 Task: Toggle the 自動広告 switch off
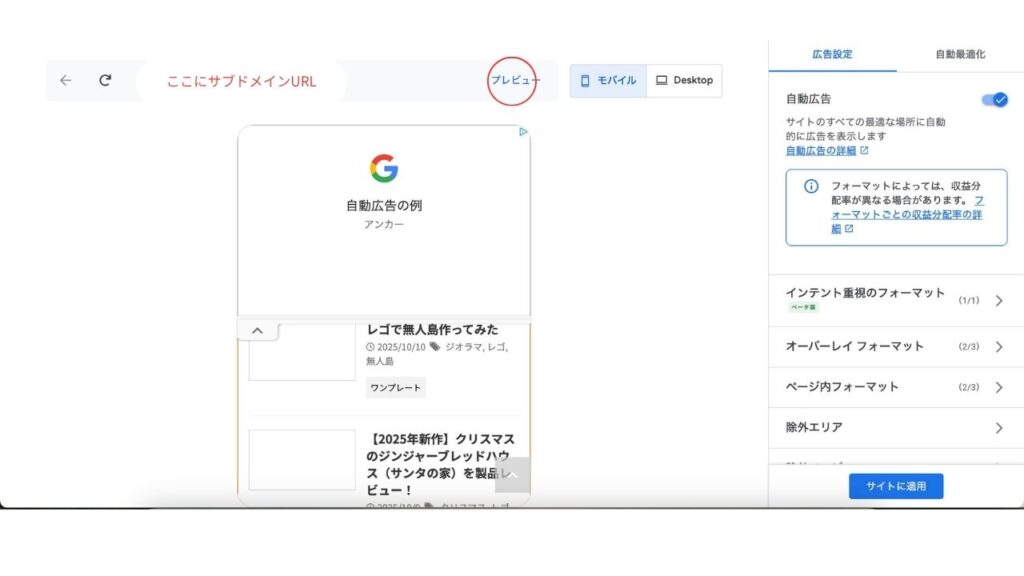(x=994, y=100)
